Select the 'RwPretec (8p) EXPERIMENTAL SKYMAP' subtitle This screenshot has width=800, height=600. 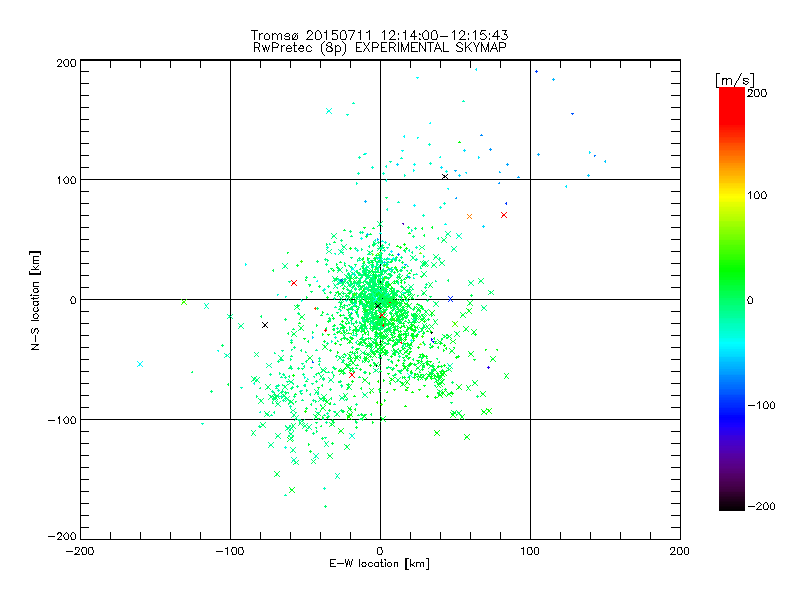point(379,47)
